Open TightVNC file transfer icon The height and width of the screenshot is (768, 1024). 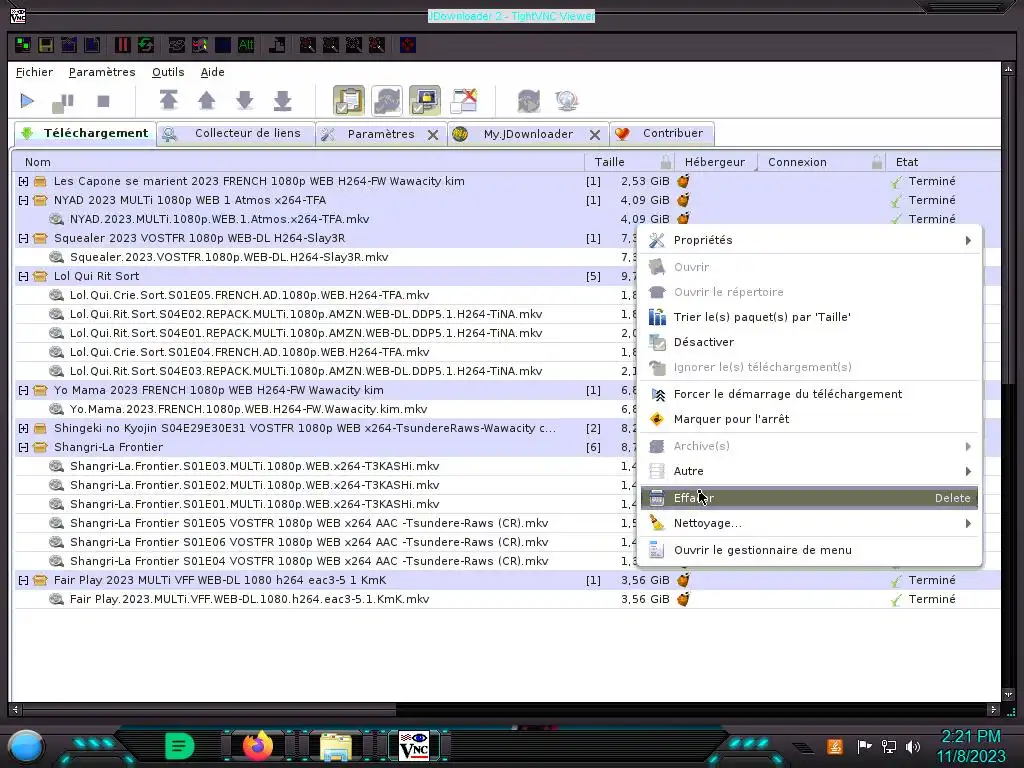[x=277, y=45]
